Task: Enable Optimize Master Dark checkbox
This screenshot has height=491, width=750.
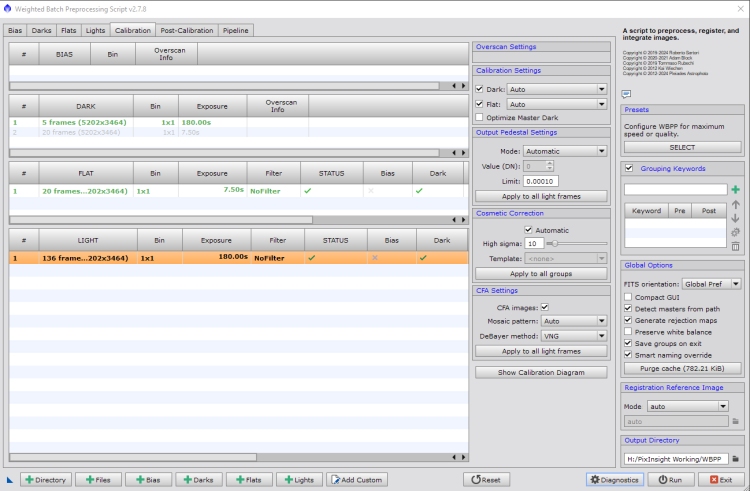Action: pos(480,118)
